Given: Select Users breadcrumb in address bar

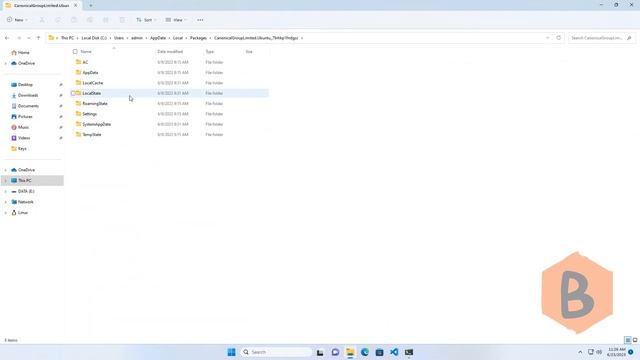Looking at the screenshot, I should (x=119, y=38).
